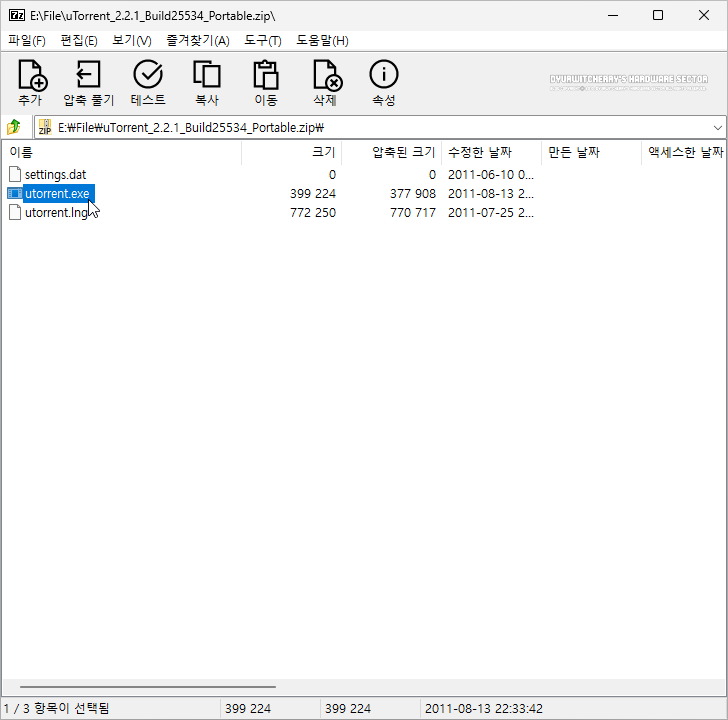The width and height of the screenshot is (728, 720).
Task: Click packed size value 770 717
Action: point(413,213)
